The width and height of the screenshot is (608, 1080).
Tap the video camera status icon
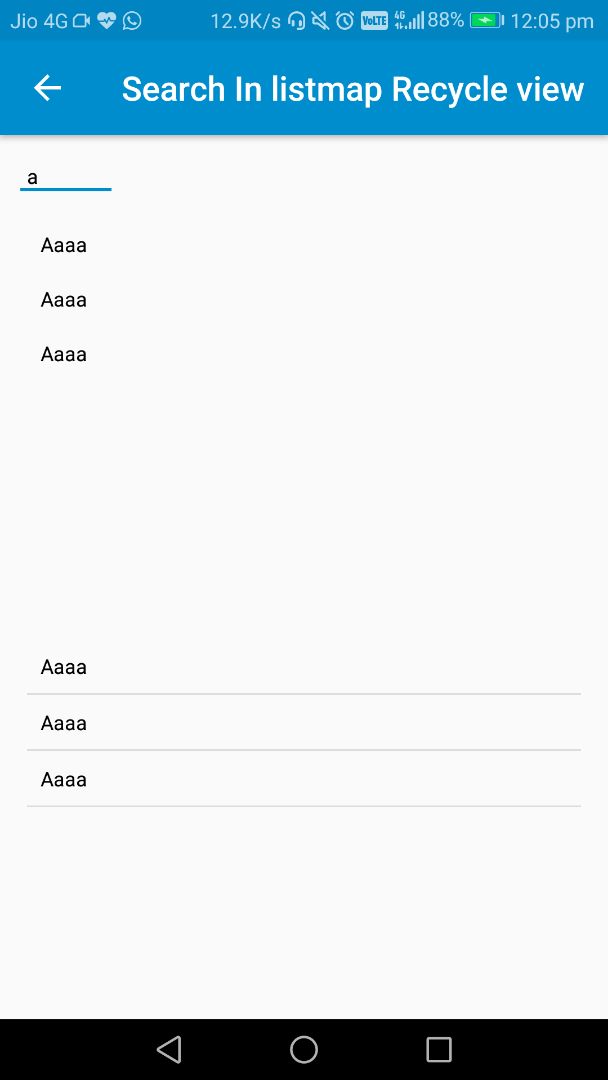[x=81, y=20]
